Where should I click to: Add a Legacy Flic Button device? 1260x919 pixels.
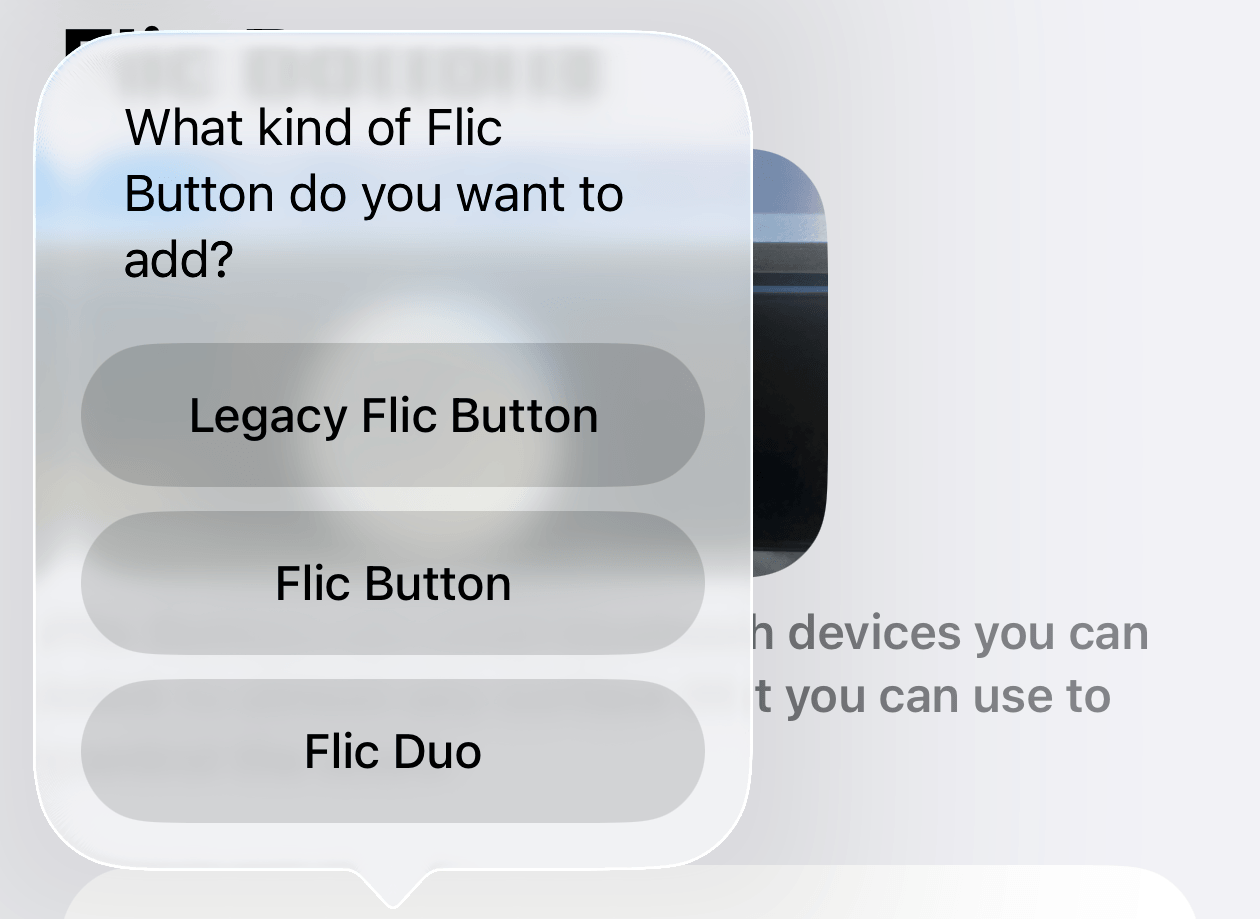(x=393, y=415)
